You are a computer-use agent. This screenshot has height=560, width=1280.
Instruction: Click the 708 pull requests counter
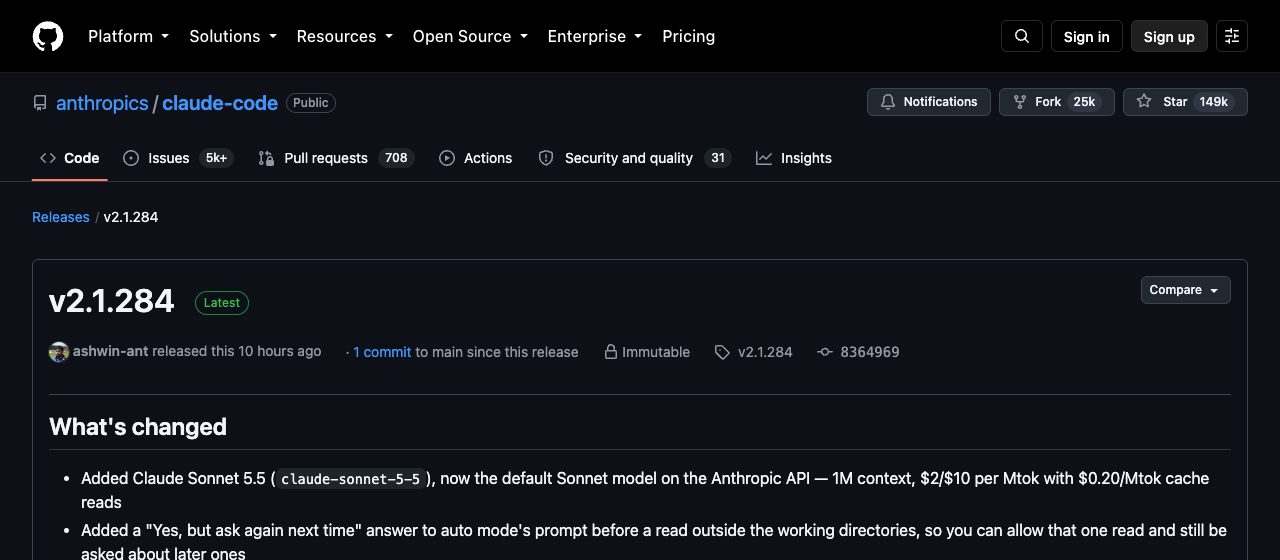pos(396,158)
